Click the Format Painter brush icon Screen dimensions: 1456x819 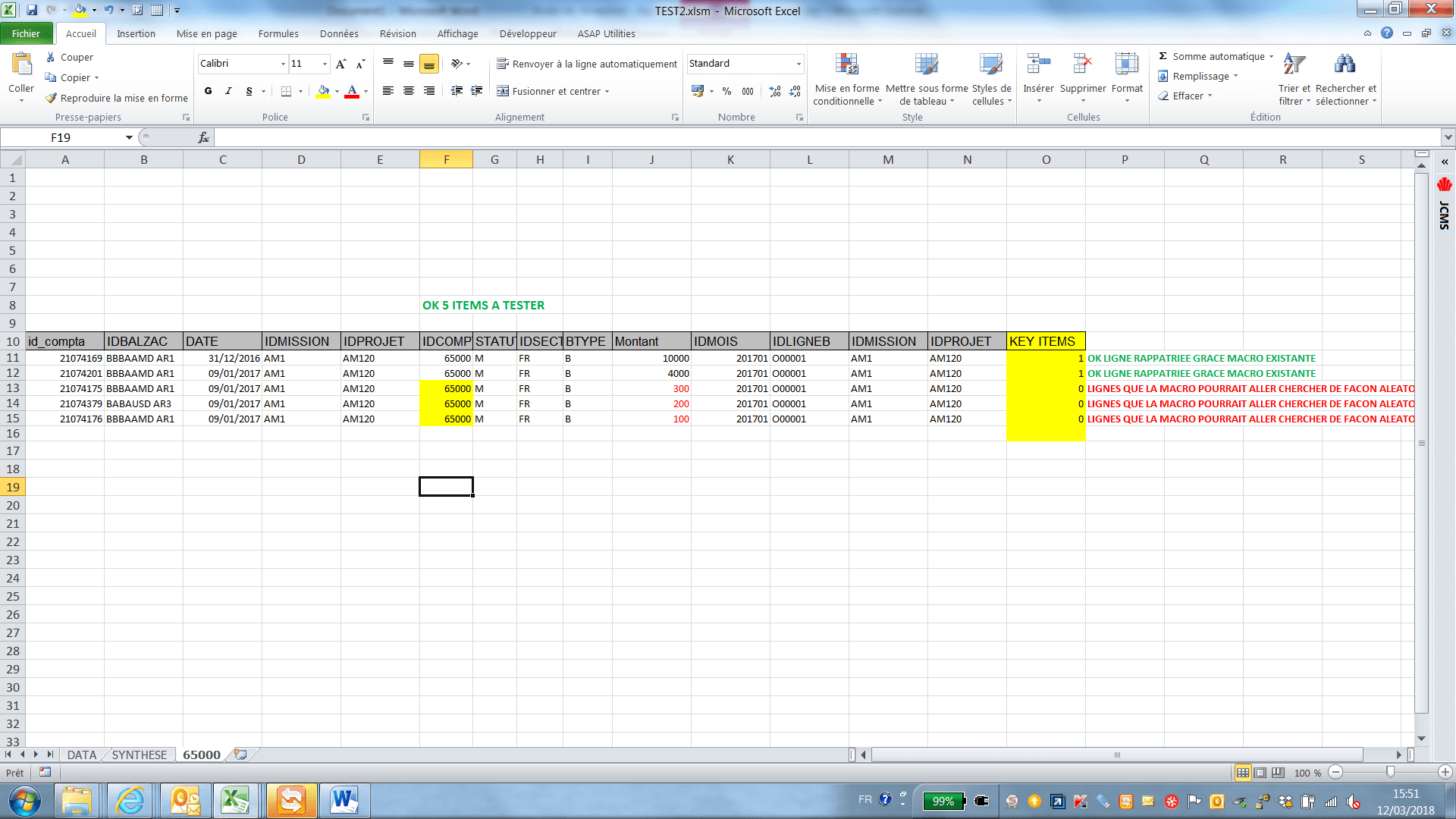[51, 98]
